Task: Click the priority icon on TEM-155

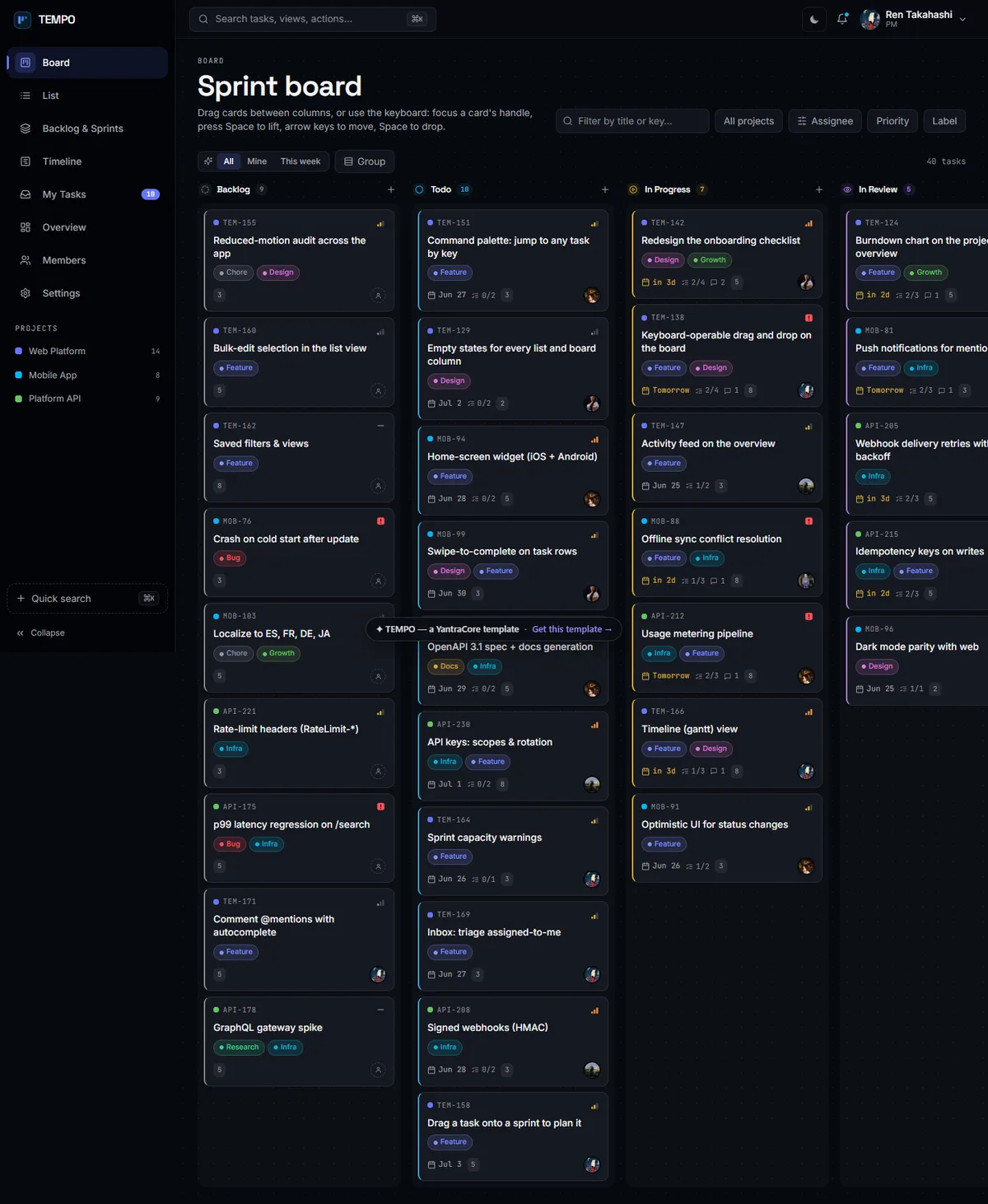Action: (380, 223)
